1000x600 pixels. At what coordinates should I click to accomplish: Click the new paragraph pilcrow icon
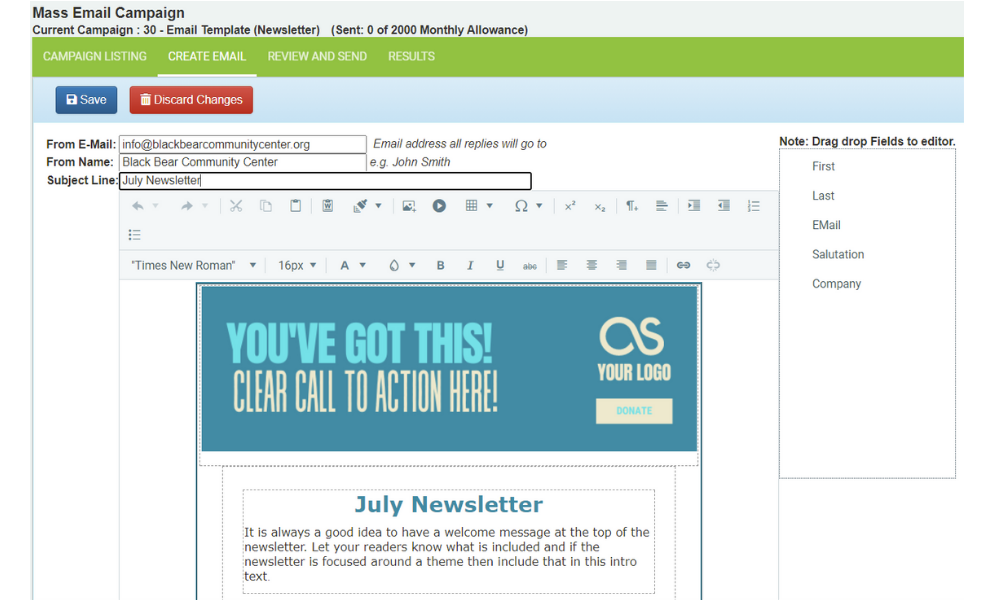click(631, 206)
